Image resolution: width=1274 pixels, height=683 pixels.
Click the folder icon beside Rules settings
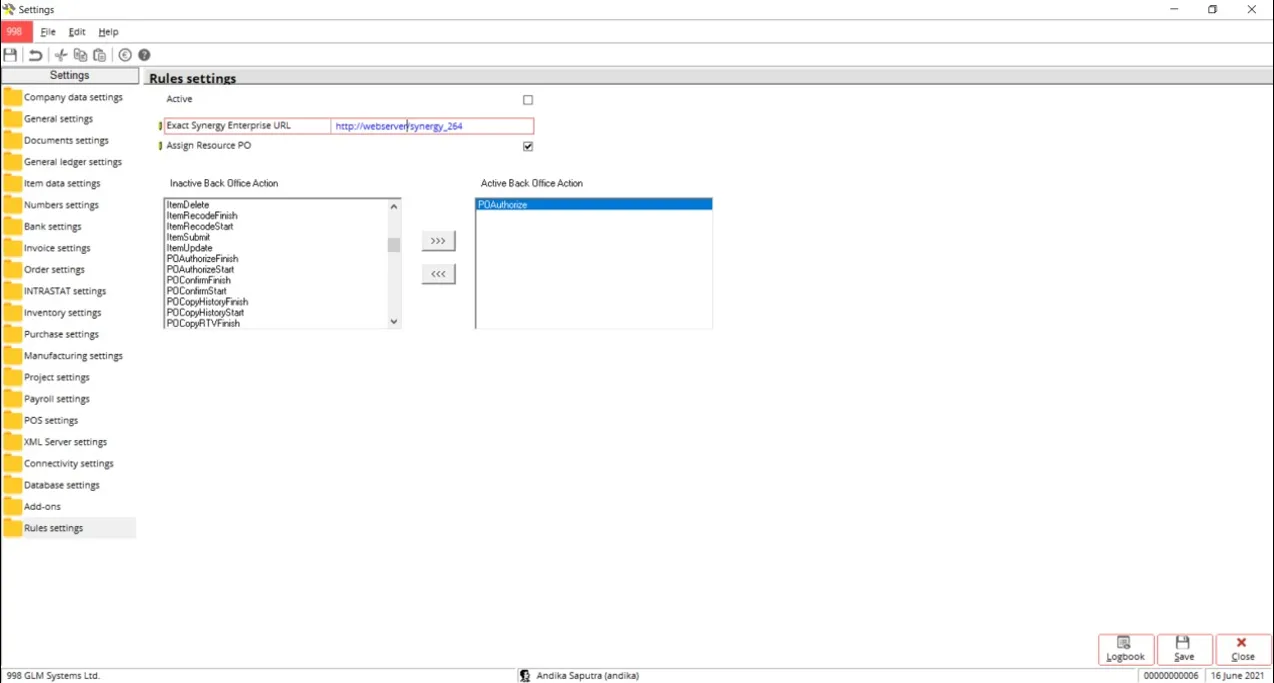click(x=11, y=527)
